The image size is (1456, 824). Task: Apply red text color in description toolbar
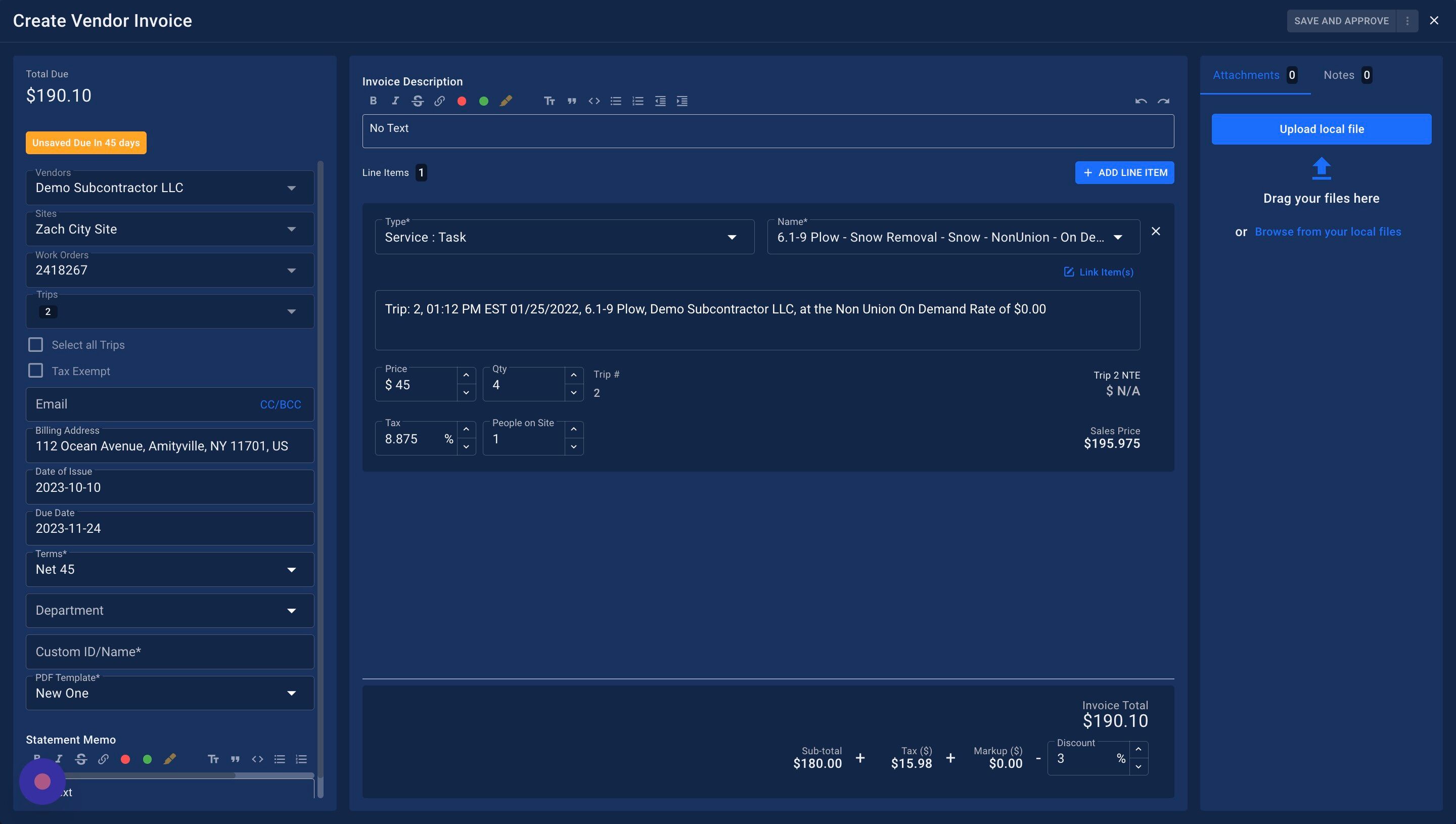click(462, 101)
